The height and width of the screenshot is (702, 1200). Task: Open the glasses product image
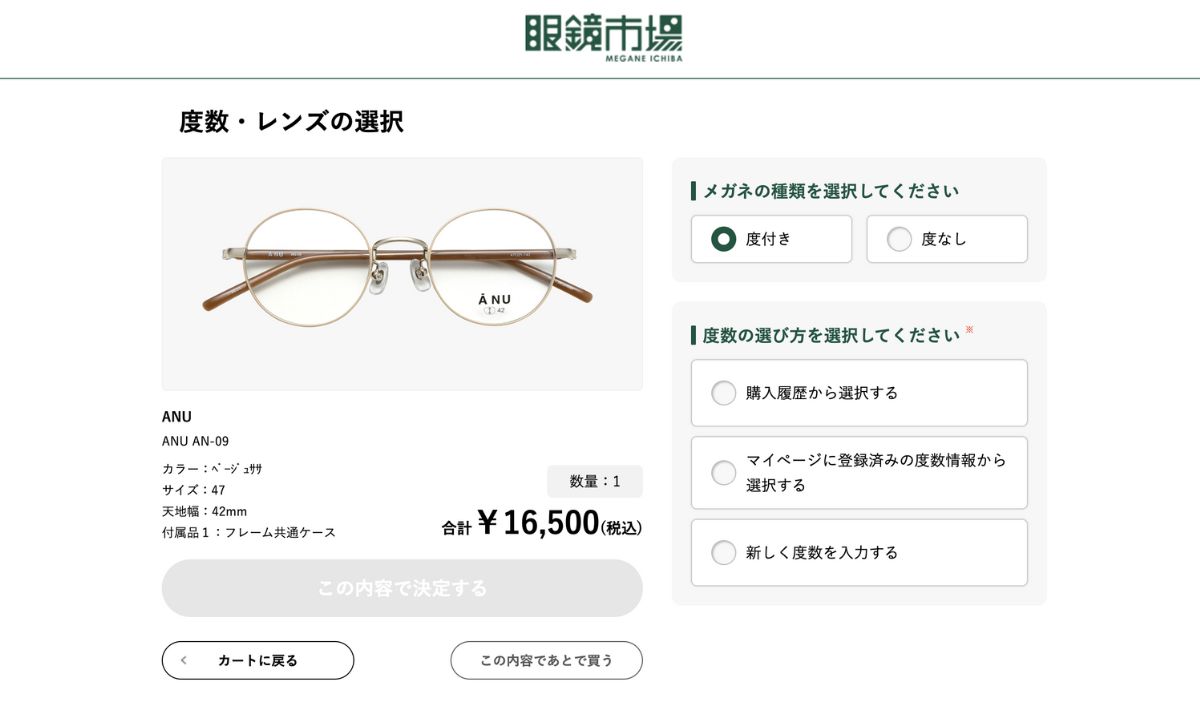coord(402,273)
